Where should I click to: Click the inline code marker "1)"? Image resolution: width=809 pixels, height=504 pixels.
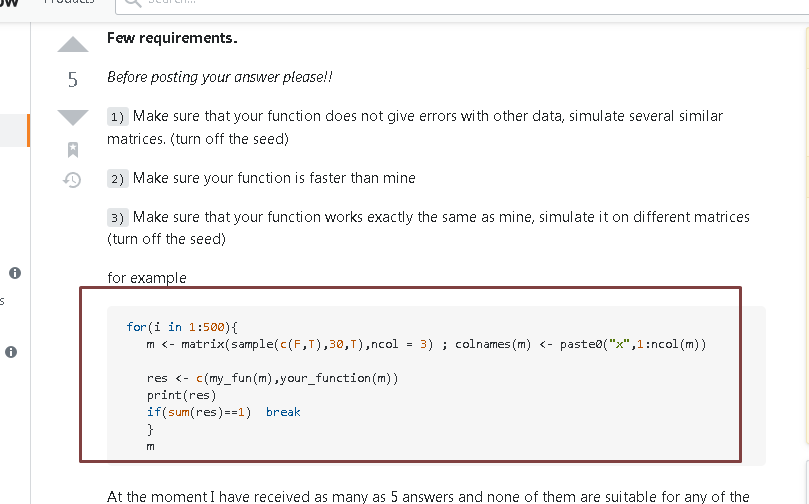click(118, 117)
